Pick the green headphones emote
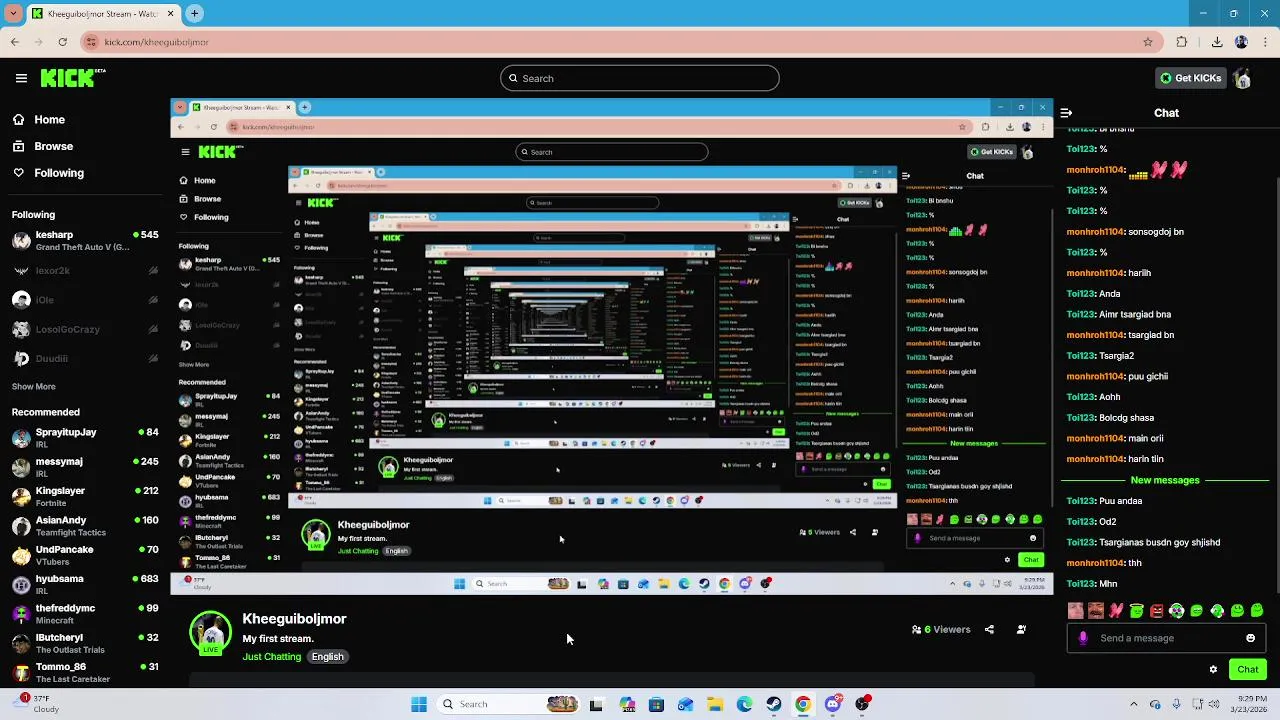The width and height of the screenshot is (1280, 720). click(1177, 610)
